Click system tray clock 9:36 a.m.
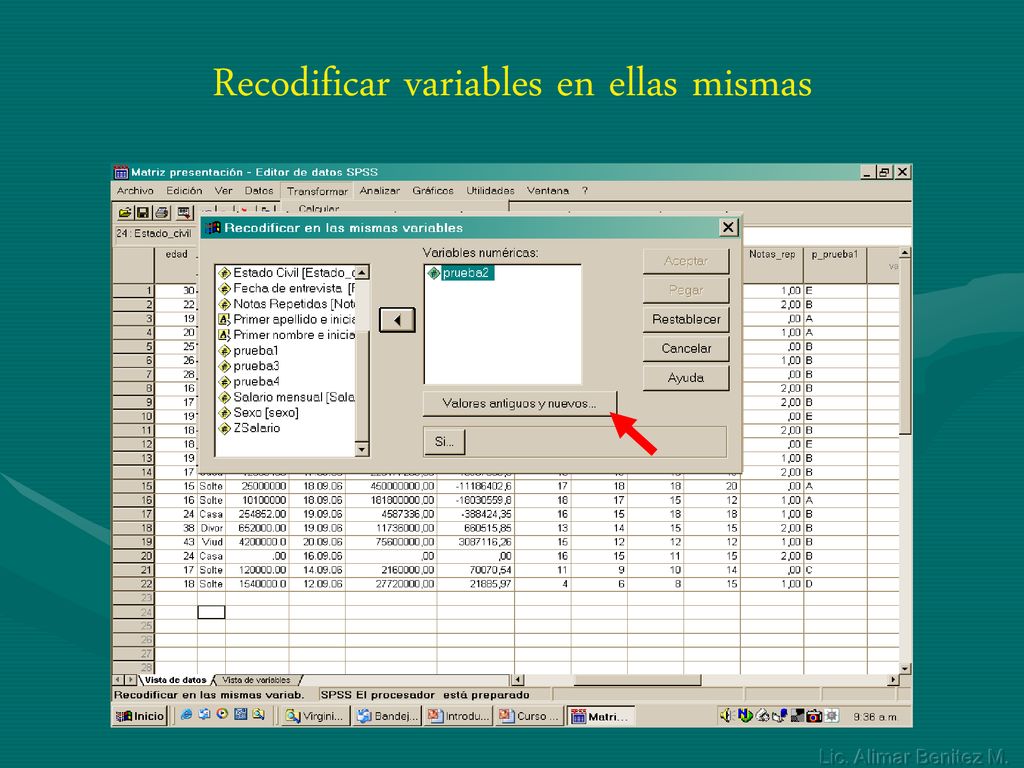The width and height of the screenshot is (1024, 768). pyautogui.click(x=875, y=716)
